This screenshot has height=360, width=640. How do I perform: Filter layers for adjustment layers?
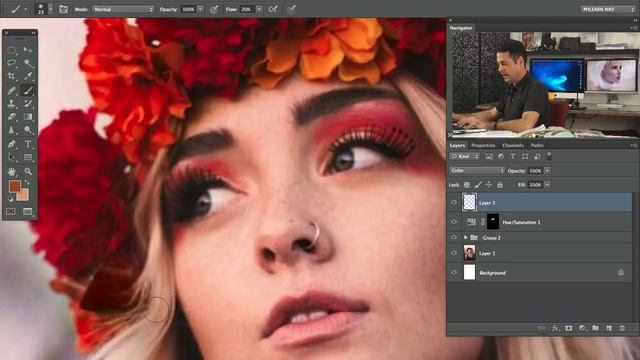tap(501, 156)
